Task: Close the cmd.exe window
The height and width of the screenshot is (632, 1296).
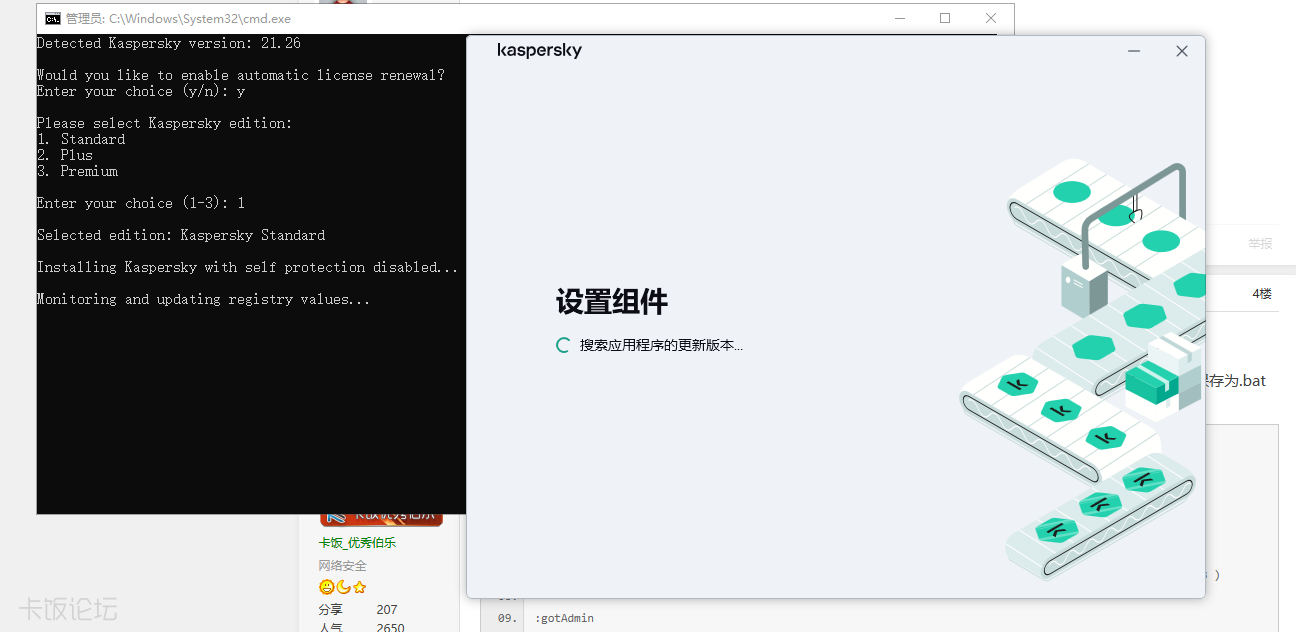Action: point(991,18)
